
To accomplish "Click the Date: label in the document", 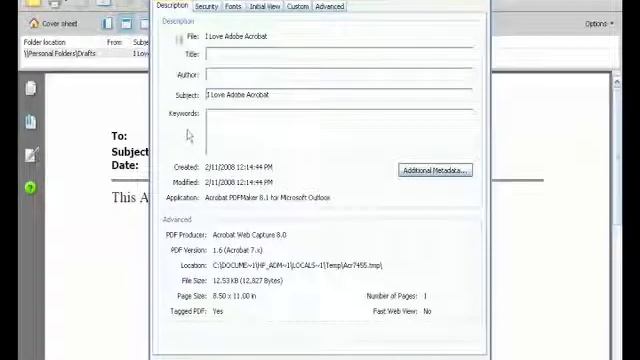I will click(125, 165).
